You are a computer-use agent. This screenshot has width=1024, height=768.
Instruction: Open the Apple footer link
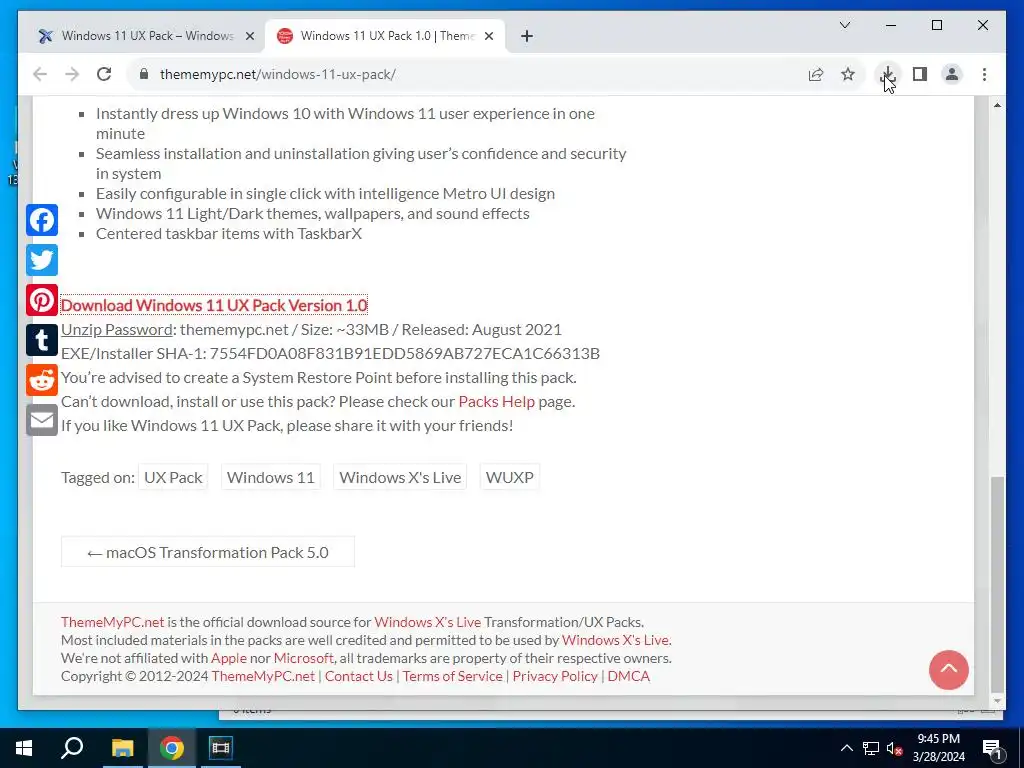point(229,658)
